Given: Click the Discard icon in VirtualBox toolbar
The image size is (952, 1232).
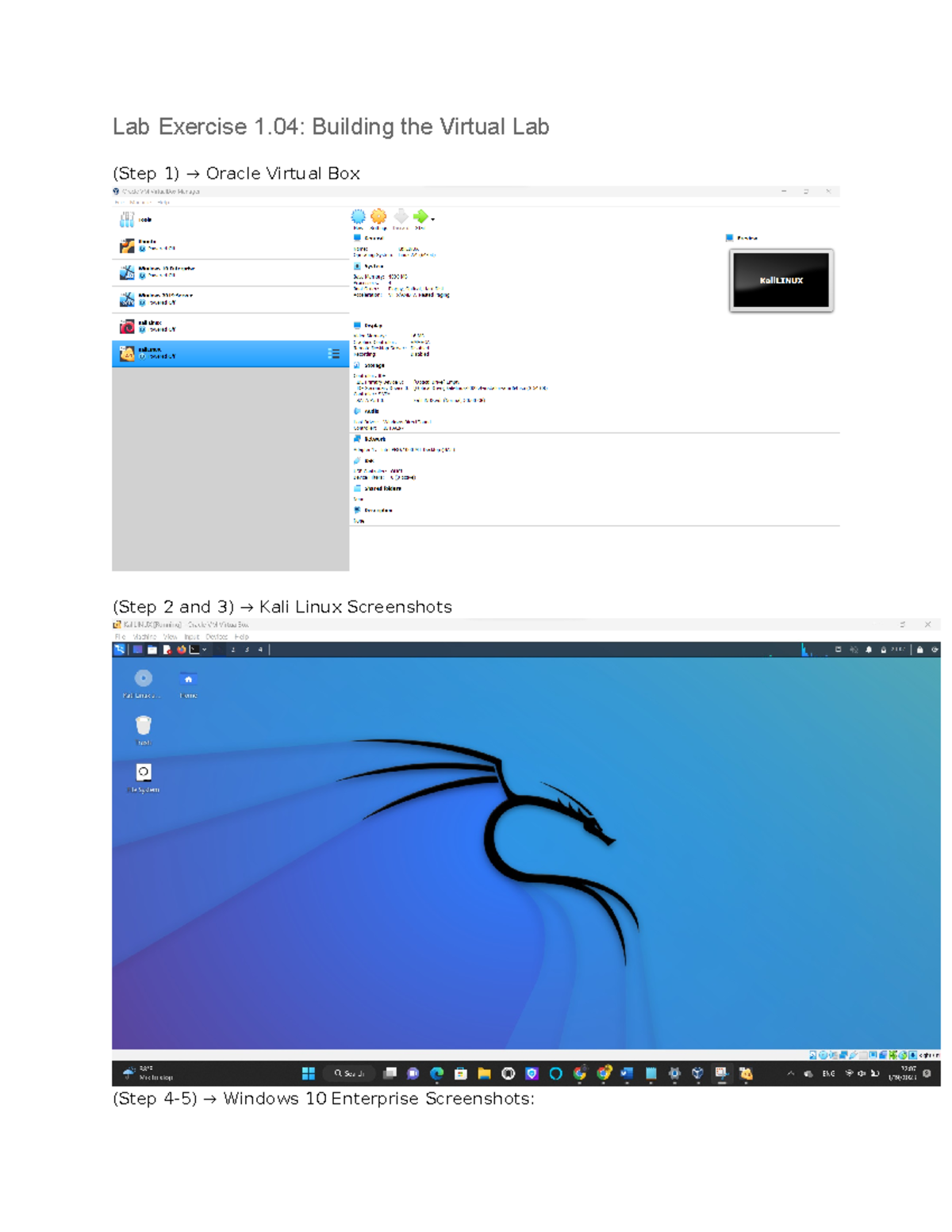Looking at the screenshot, I should (x=400, y=215).
